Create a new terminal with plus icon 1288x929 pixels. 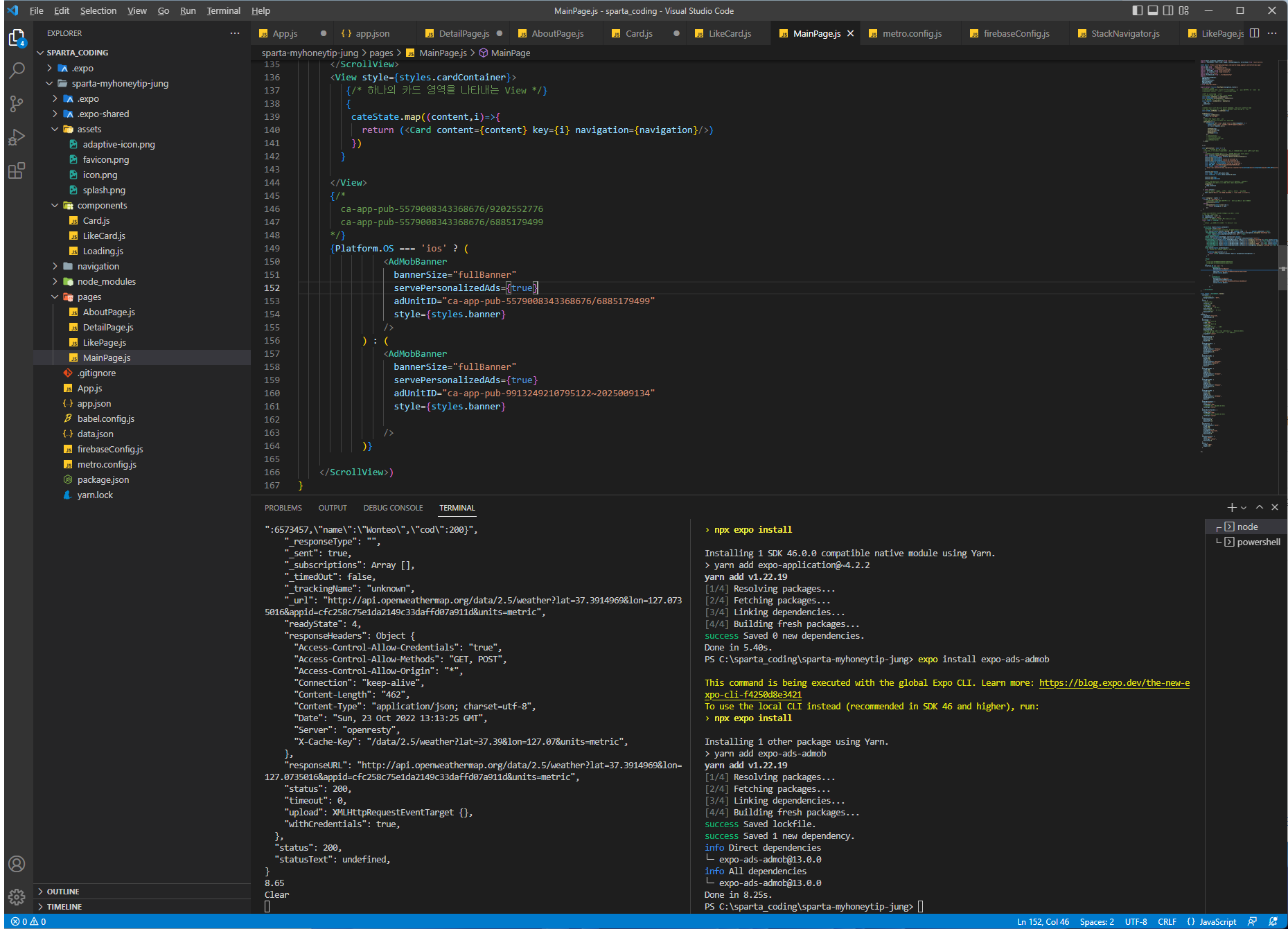click(1231, 508)
